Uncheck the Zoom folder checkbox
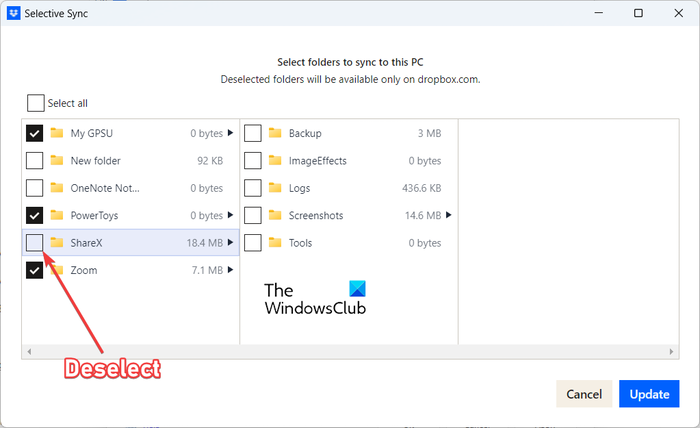This screenshot has height=428, width=700. [34, 270]
